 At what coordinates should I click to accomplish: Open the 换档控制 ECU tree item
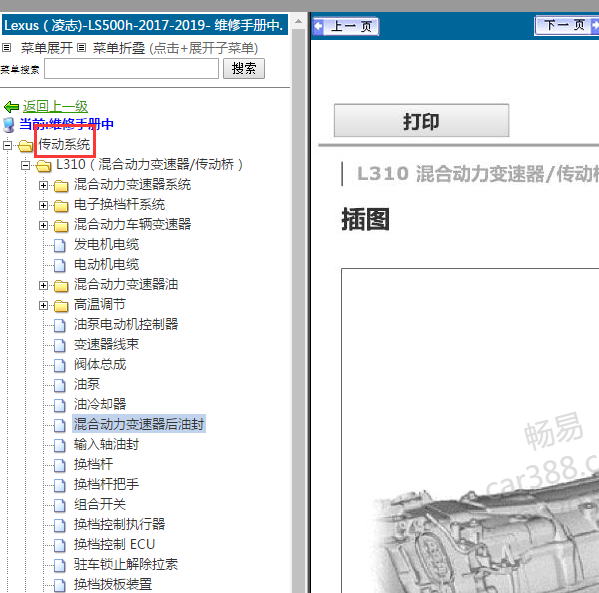coord(114,544)
